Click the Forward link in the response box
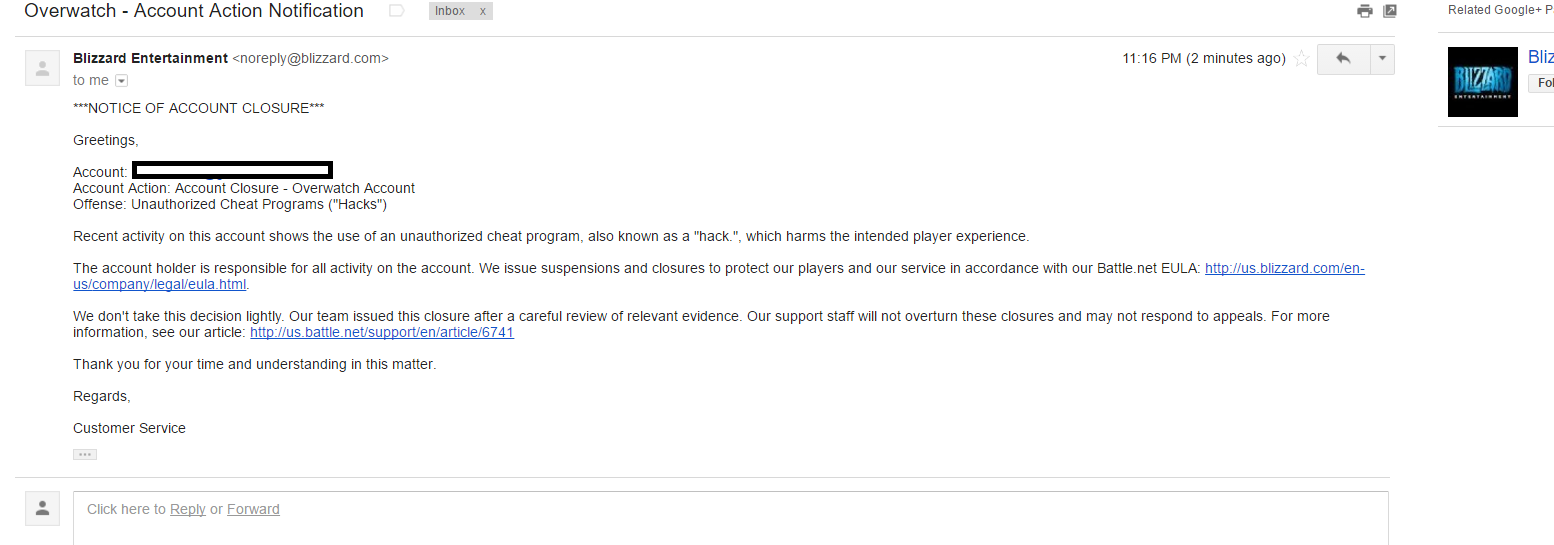The width and height of the screenshot is (1554, 545). 253,509
